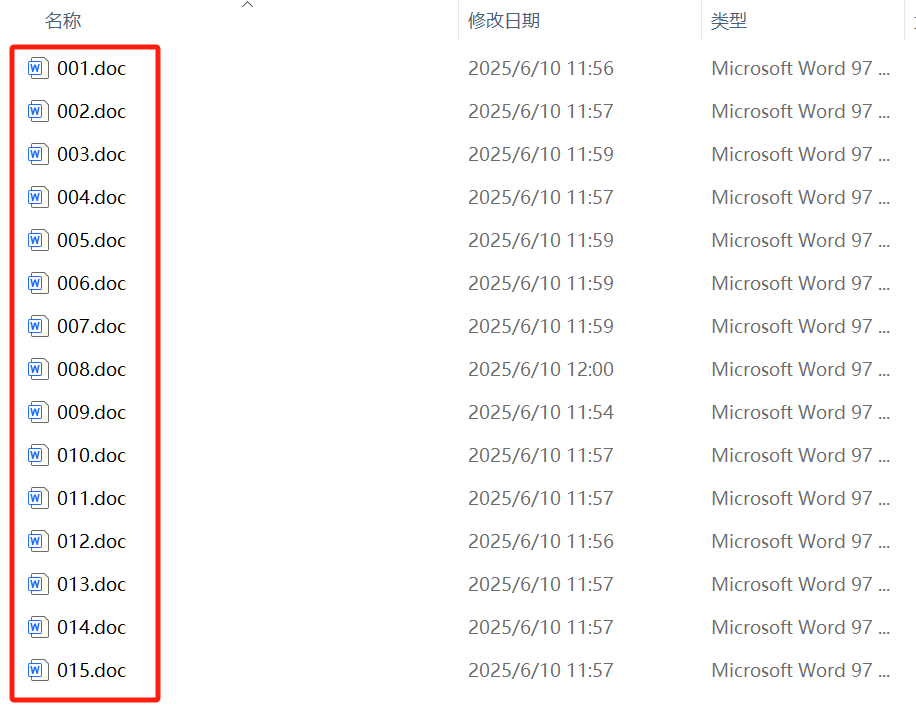Click the Word icon of 004.doc
Image resolution: width=916 pixels, height=714 pixels.
pos(37,197)
